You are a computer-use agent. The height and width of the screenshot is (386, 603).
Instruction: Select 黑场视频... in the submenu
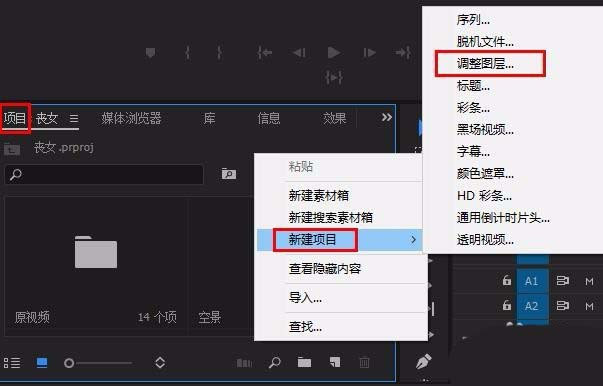tap(485, 130)
